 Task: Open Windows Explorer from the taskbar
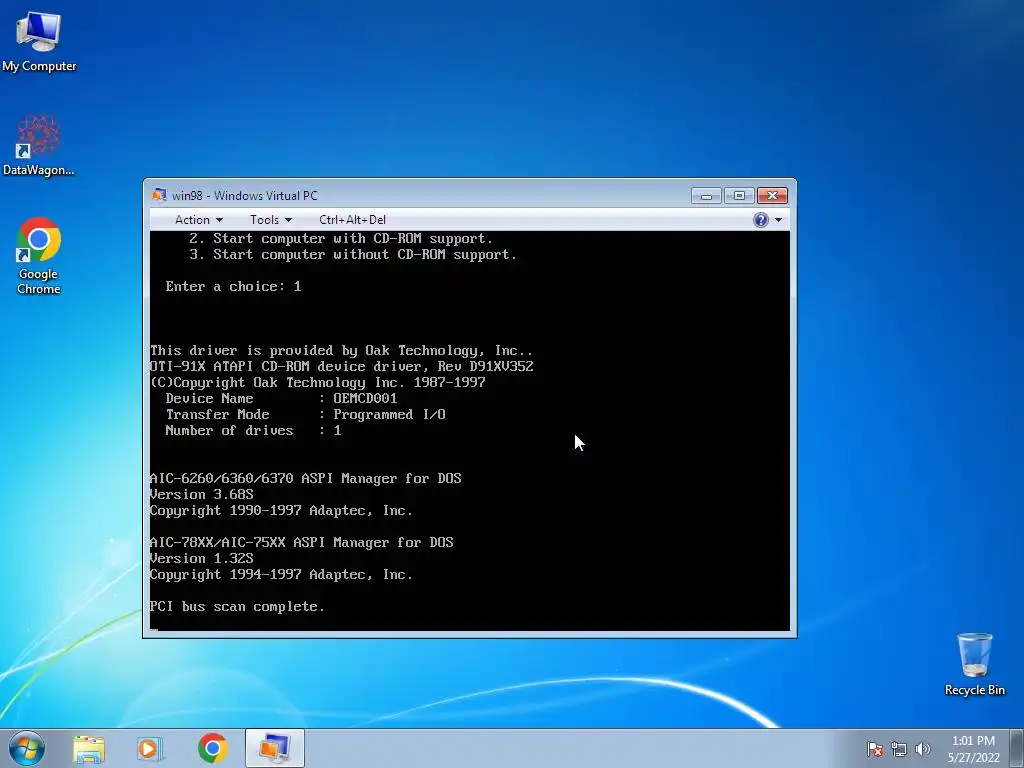tap(89, 748)
